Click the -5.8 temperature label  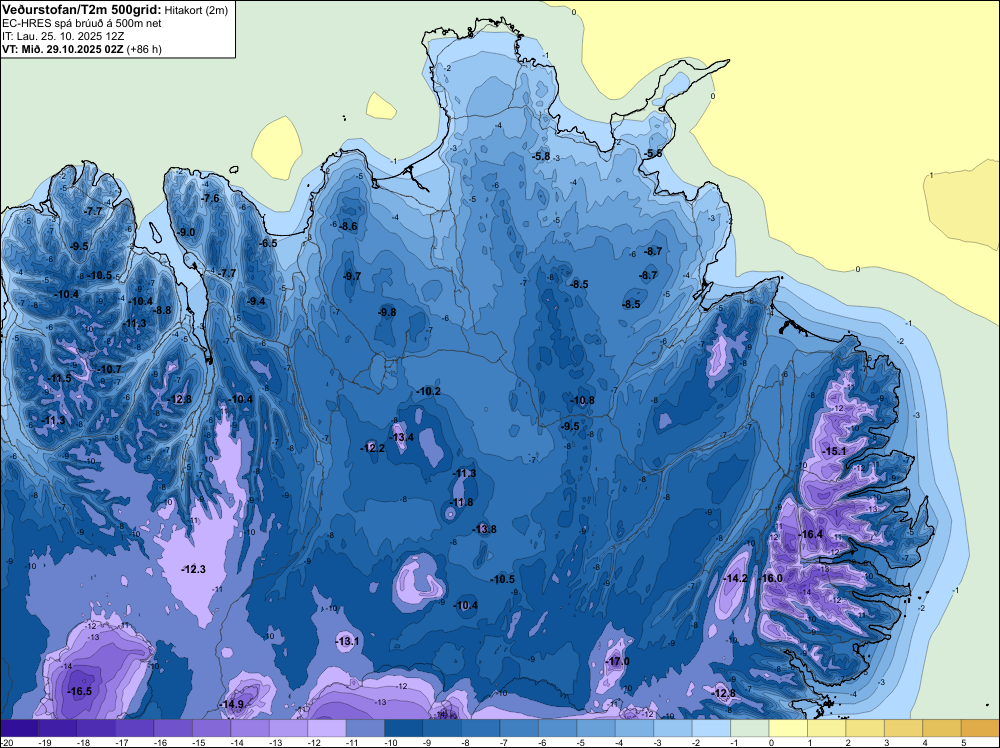[x=540, y=156]
